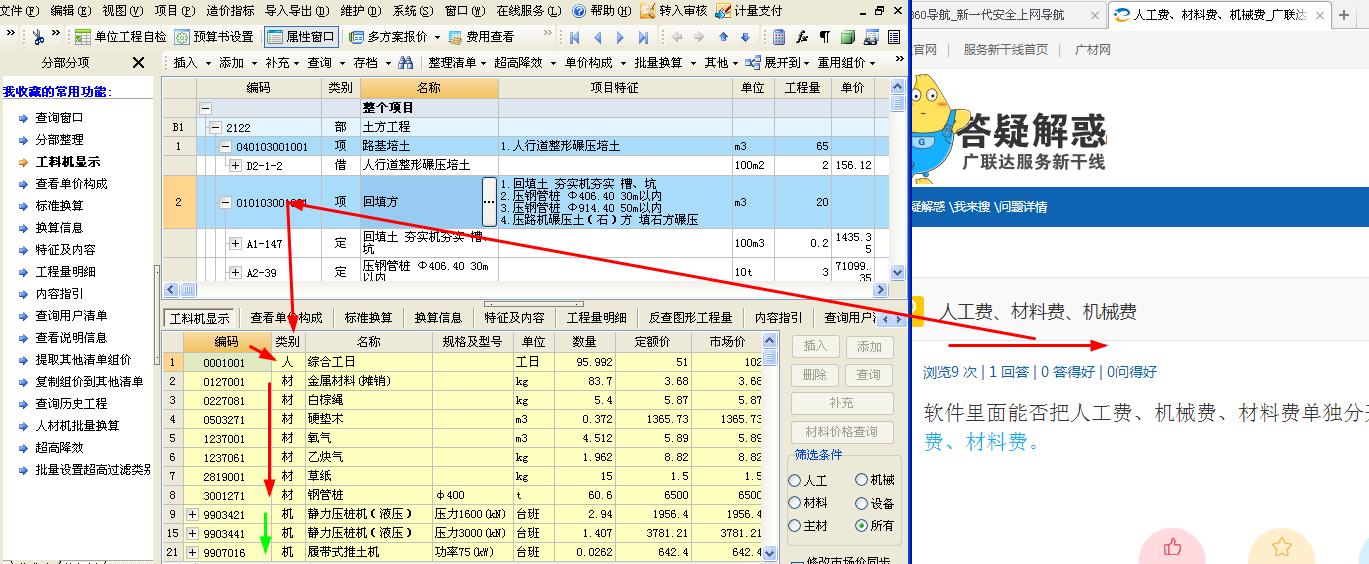This screenshot has width=1369, height=564.
Task: Open the 分部整理 shortcut
Action: [59, 140]
